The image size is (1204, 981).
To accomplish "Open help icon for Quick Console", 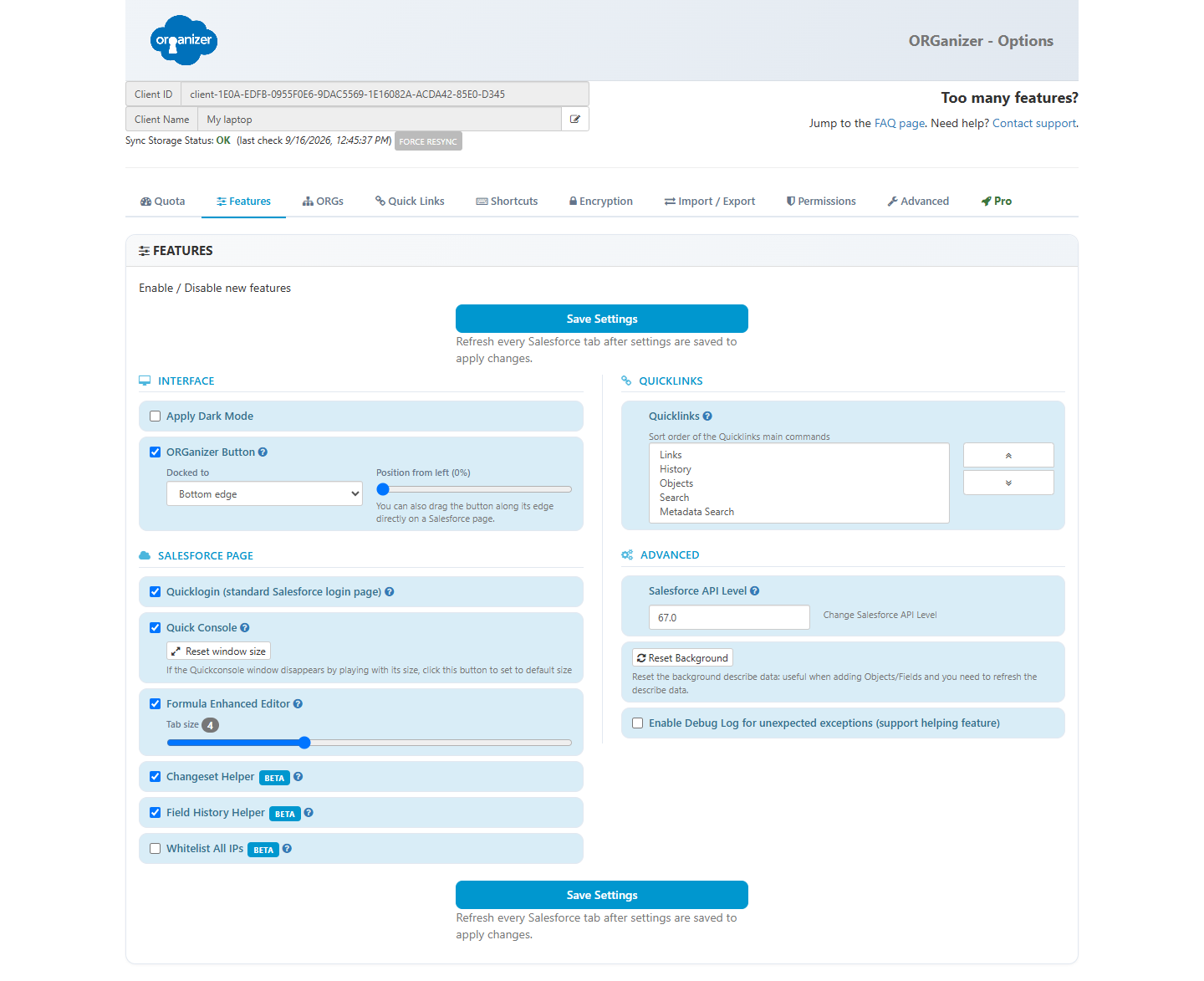I will [x=245, y=628].
